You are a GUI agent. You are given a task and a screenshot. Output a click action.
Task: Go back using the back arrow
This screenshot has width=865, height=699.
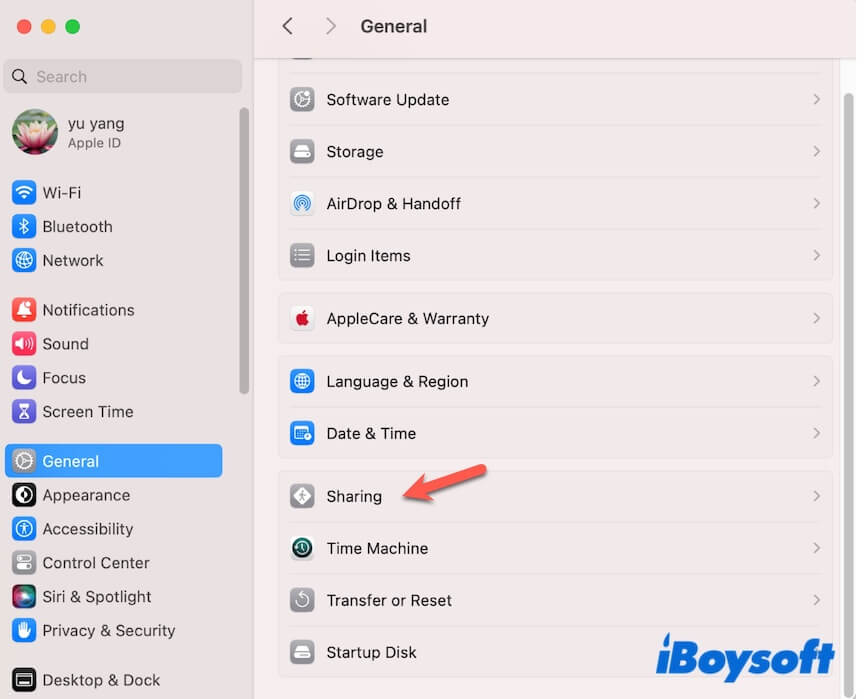[288, 27]
